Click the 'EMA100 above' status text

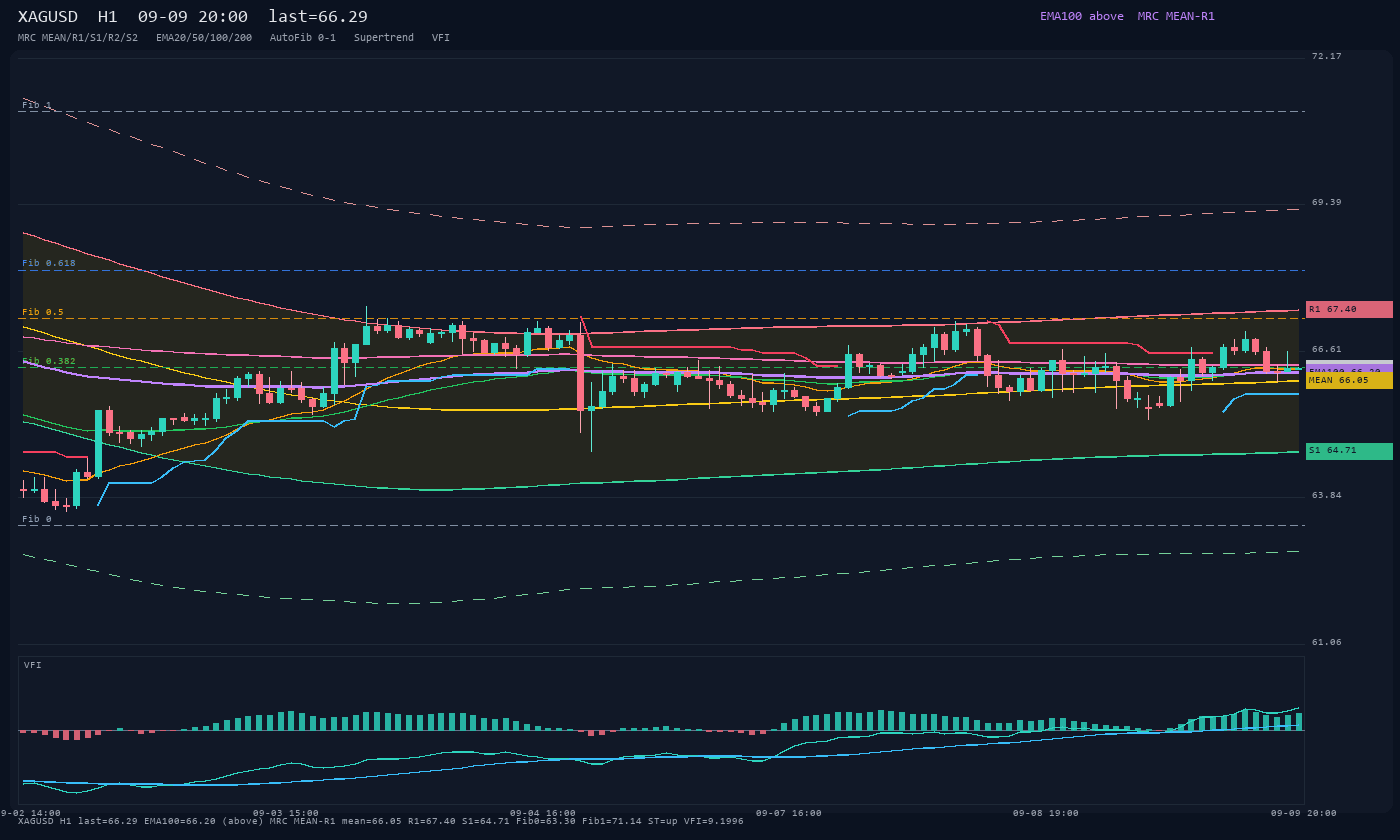[1081, 16]
